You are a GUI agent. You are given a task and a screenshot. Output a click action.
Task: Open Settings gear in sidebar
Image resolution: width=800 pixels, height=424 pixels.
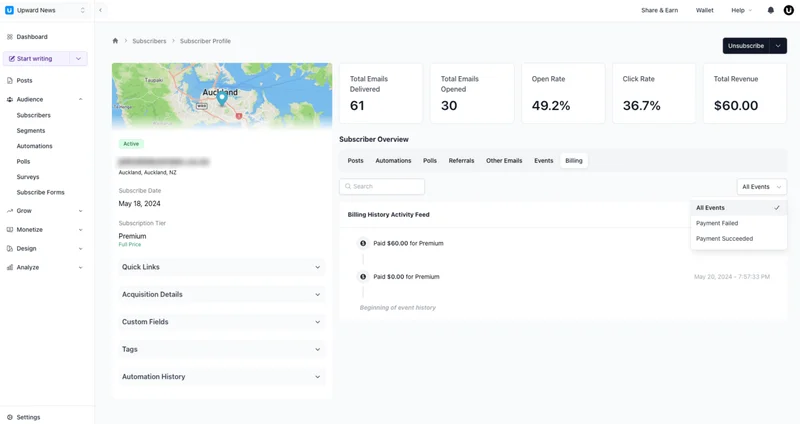[10, 417]
